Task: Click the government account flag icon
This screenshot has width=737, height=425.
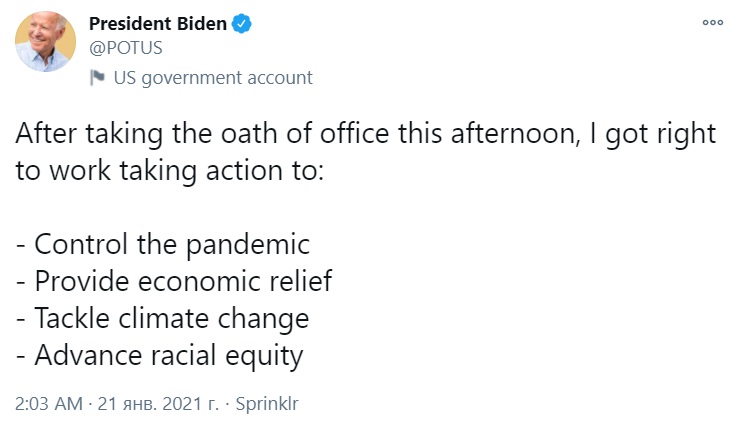Action: [98, 78]
